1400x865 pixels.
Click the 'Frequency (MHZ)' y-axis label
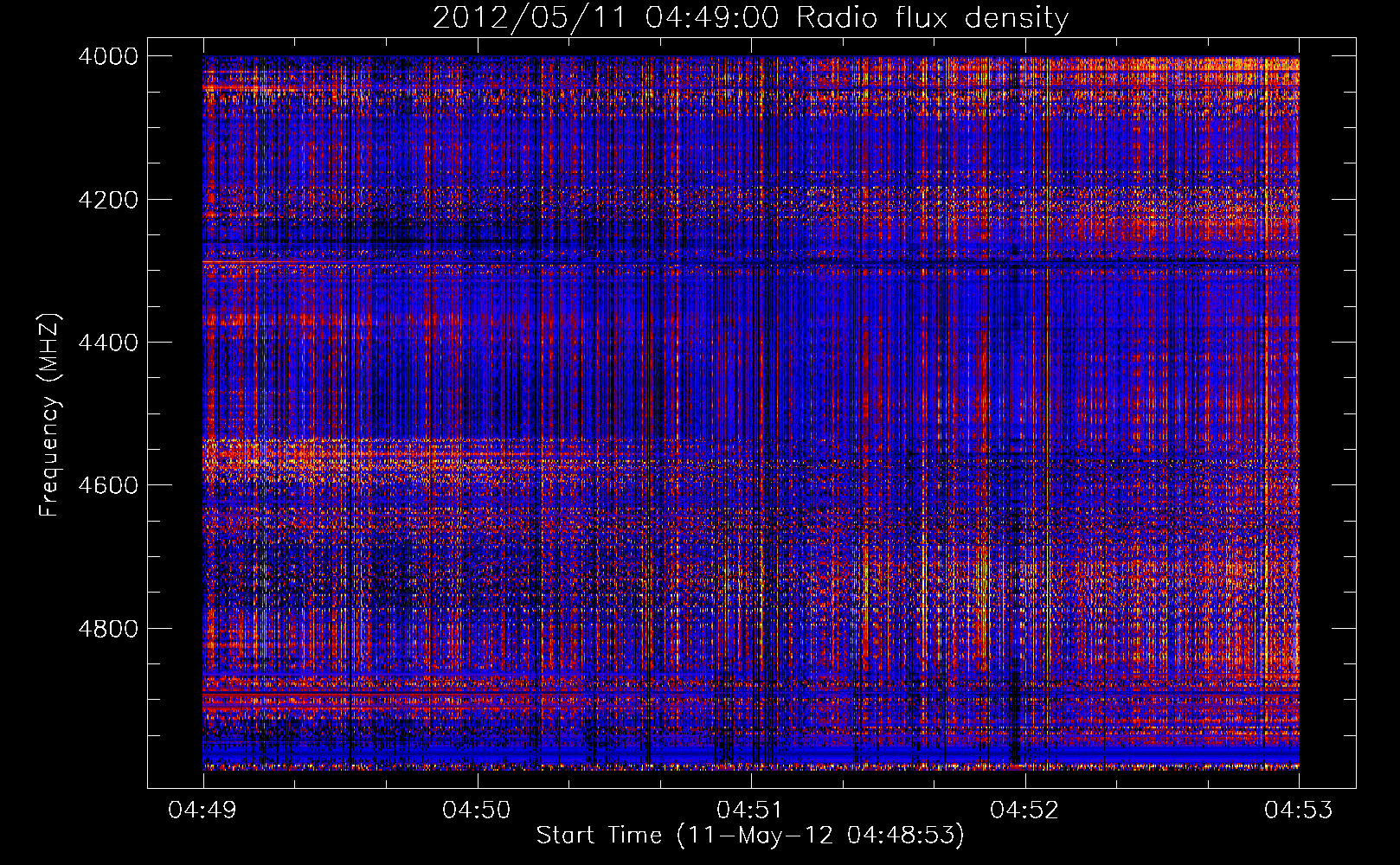pos(49,415)
